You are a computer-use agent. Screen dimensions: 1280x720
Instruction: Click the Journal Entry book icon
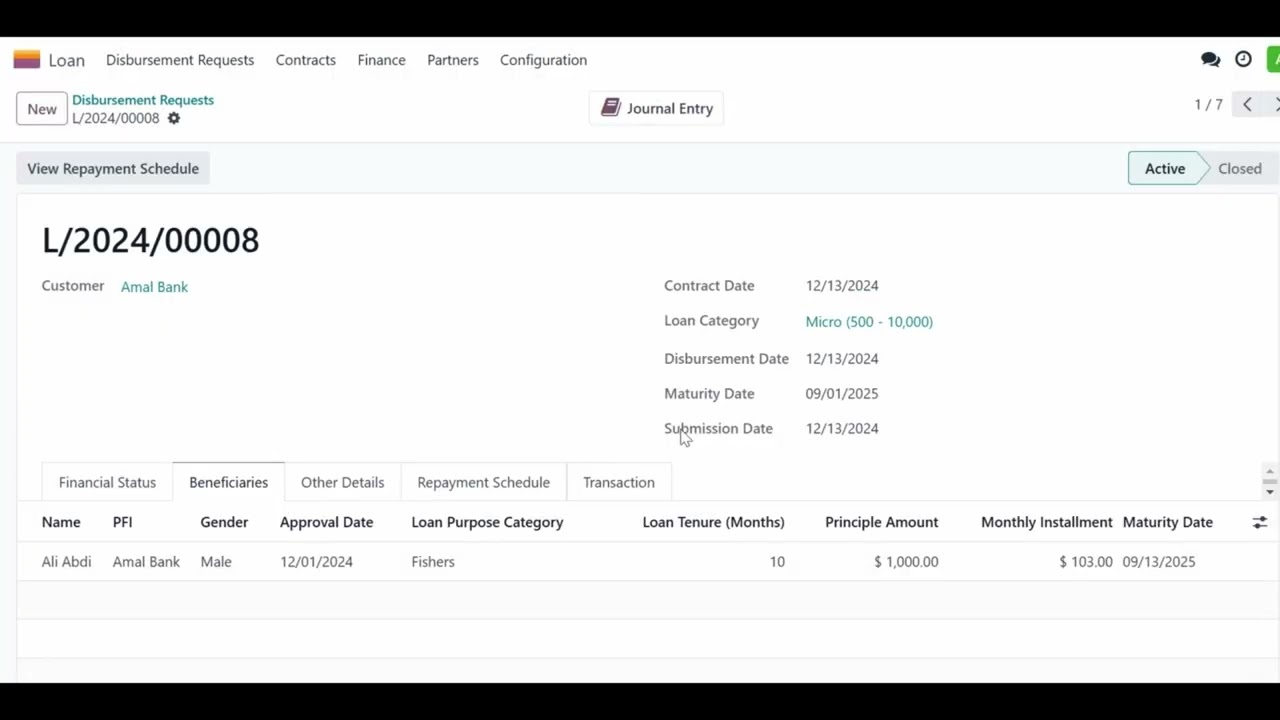[x=611, y=108]
